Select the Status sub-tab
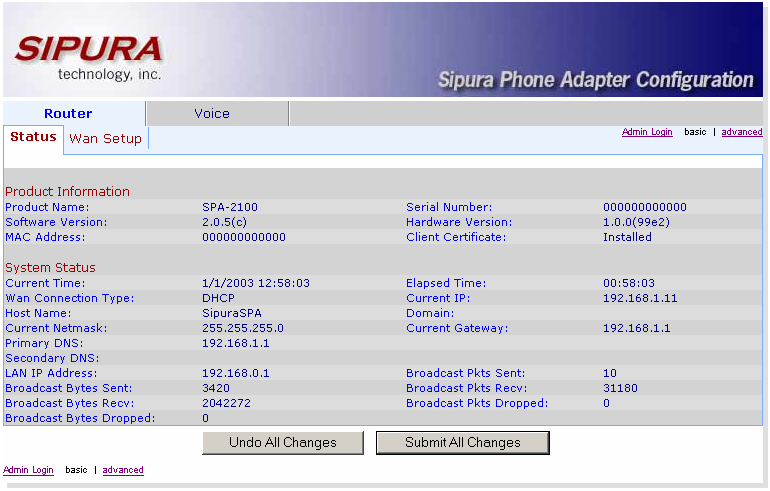The image size is (770, 491). [33, 137]
